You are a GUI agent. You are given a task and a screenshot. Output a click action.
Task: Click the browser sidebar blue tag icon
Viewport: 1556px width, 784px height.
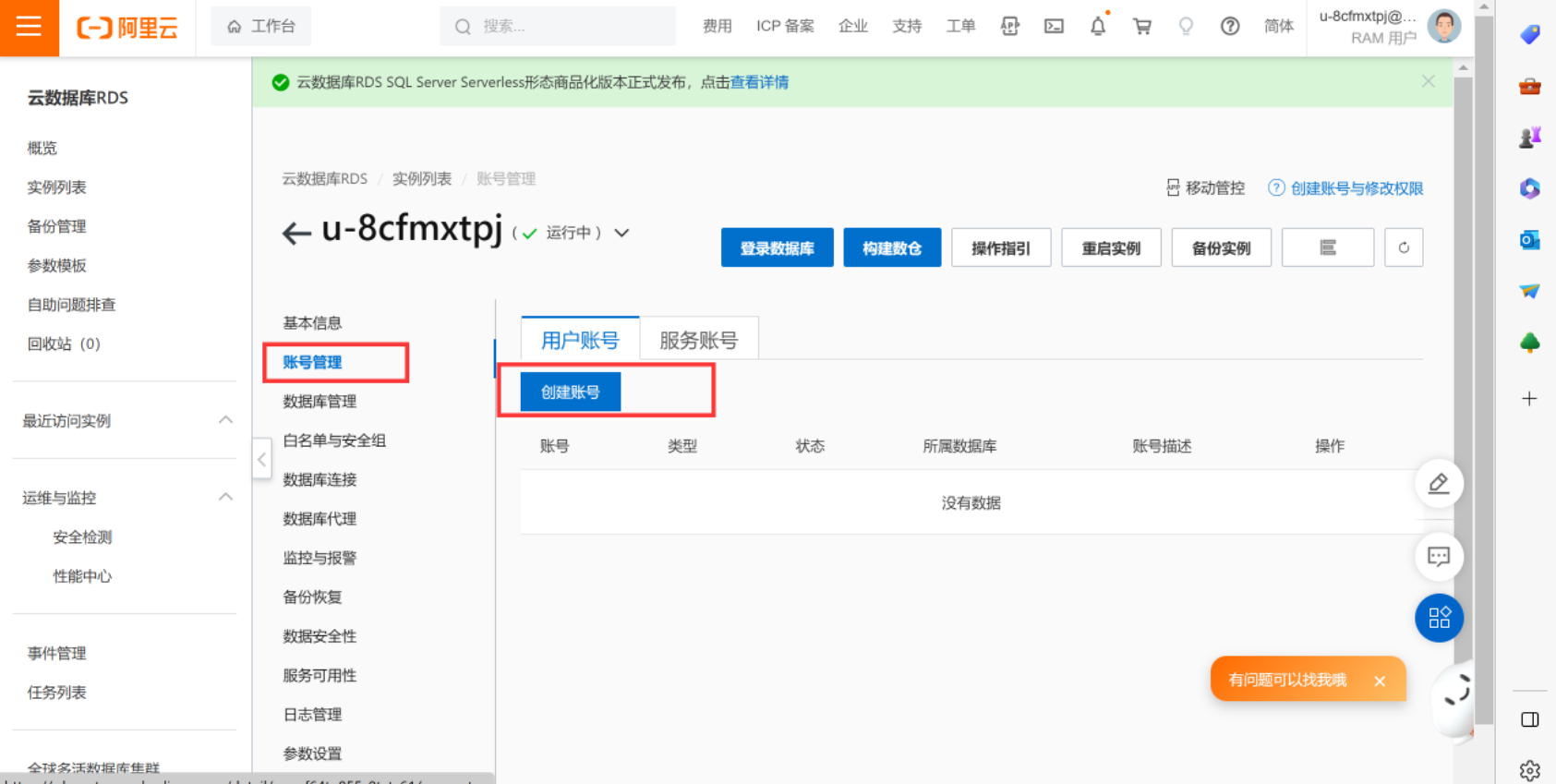pos(1530,34)
